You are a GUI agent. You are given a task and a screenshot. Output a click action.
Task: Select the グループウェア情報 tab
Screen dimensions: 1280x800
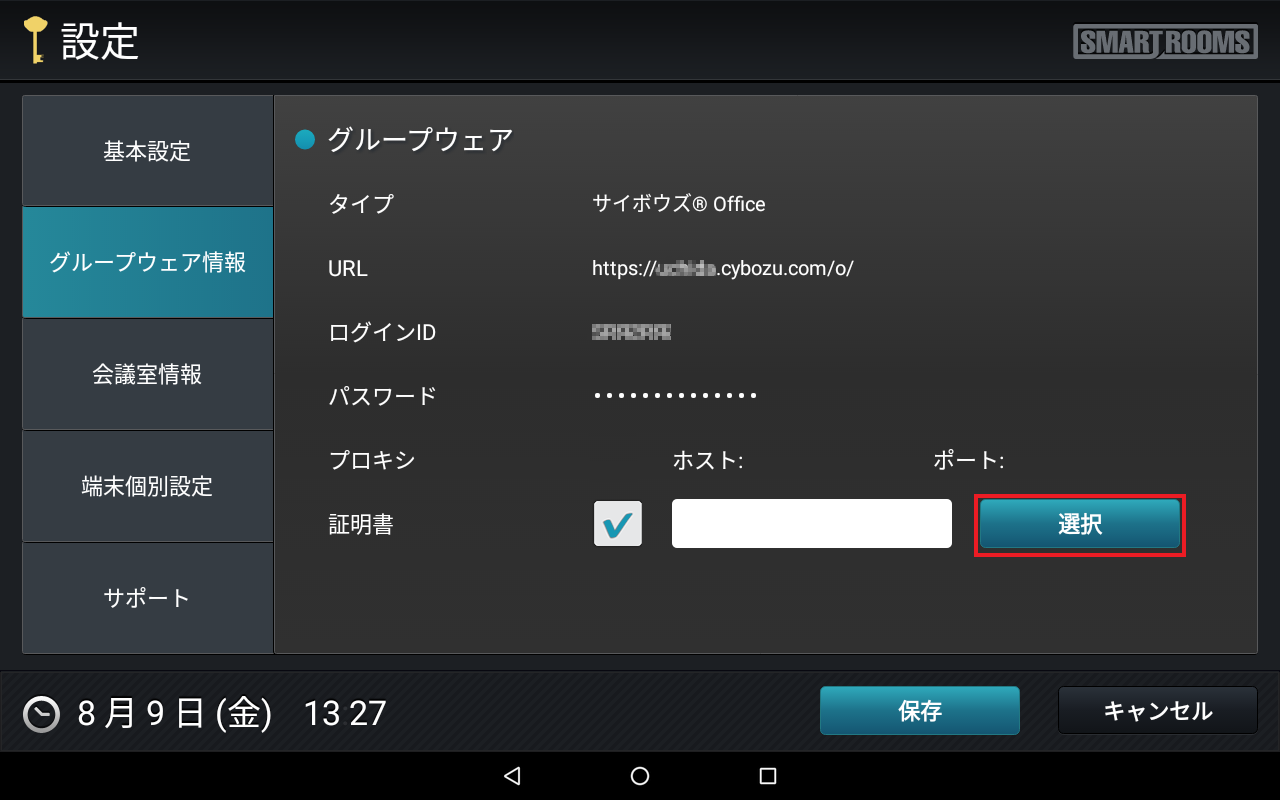point(147,263)
